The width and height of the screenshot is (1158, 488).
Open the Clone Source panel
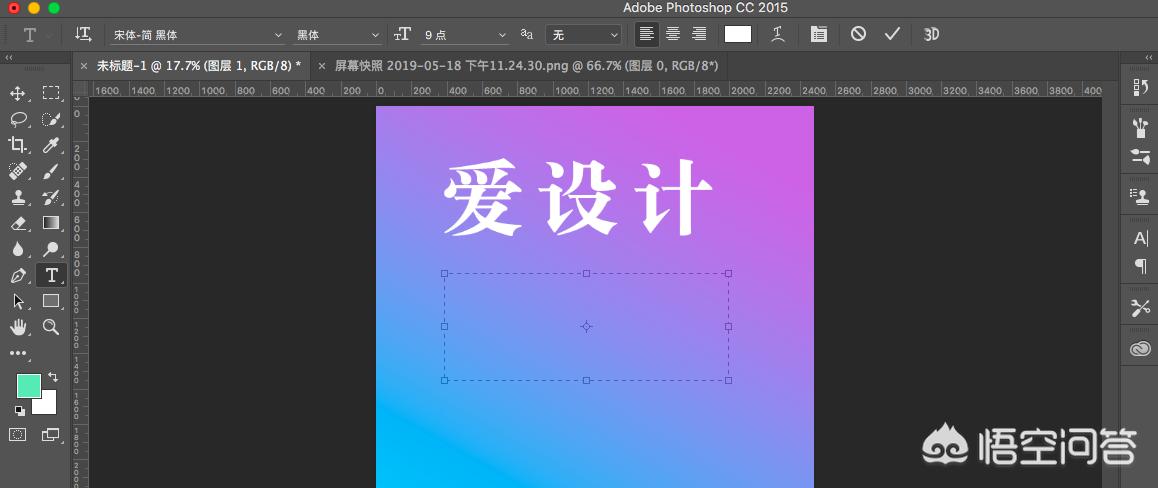point(1140,197)
